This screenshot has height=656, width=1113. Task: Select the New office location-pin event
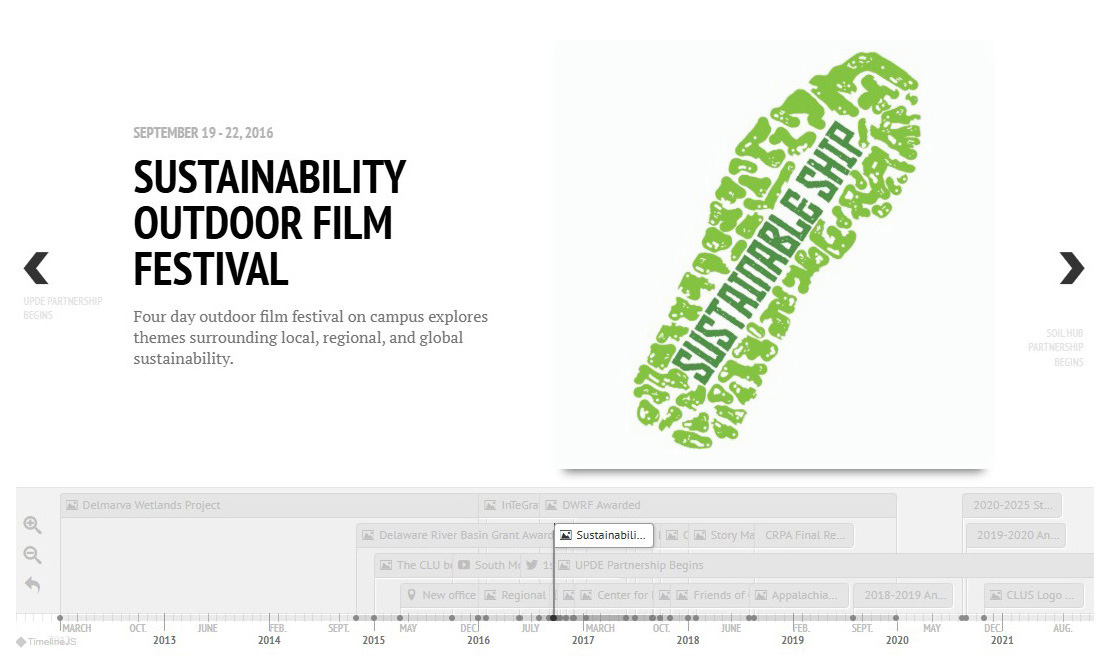point(440,595)
